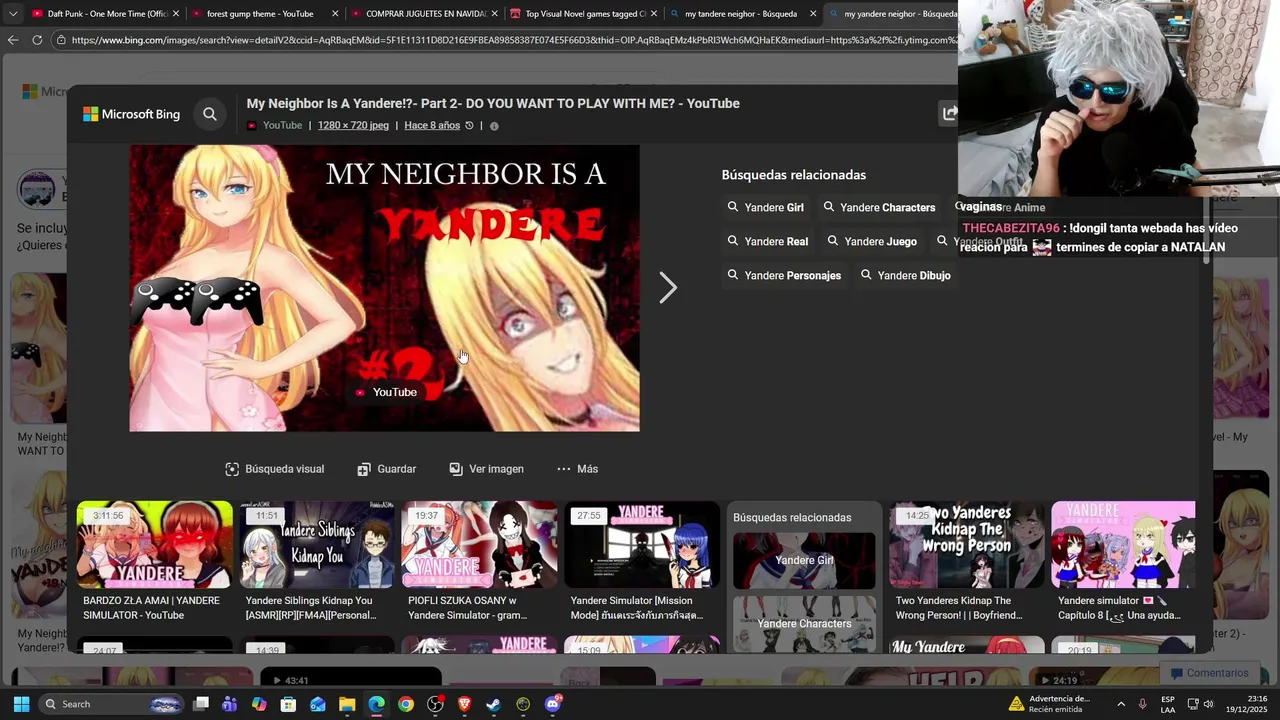Click Guardar to save image

tap(386, 469)
